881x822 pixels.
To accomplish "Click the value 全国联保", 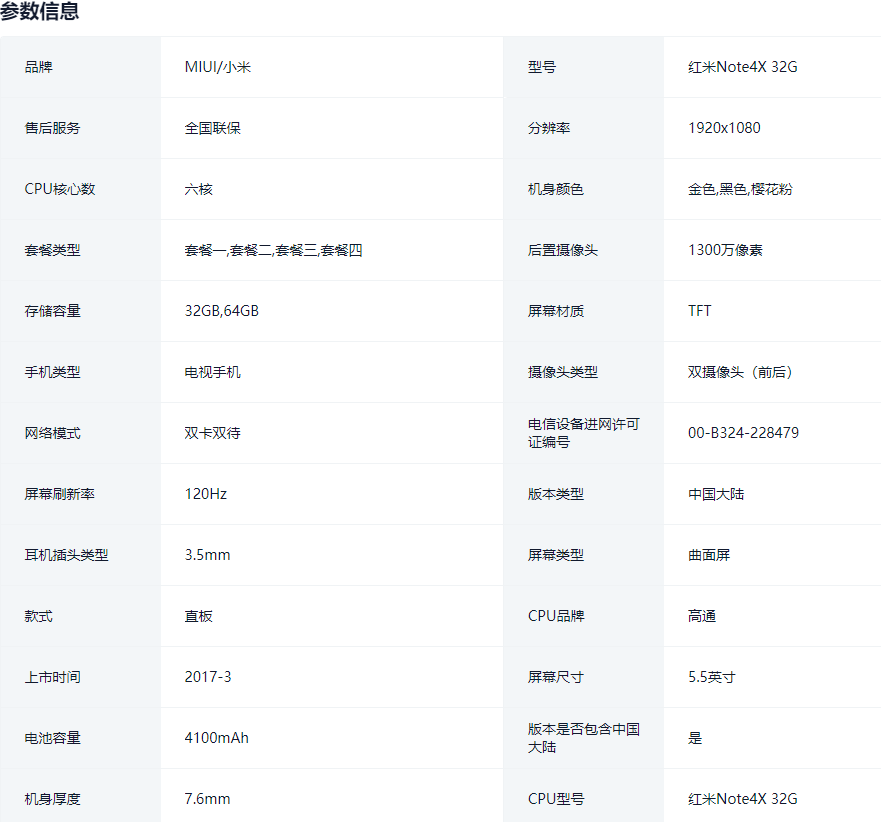I will 212,128.
